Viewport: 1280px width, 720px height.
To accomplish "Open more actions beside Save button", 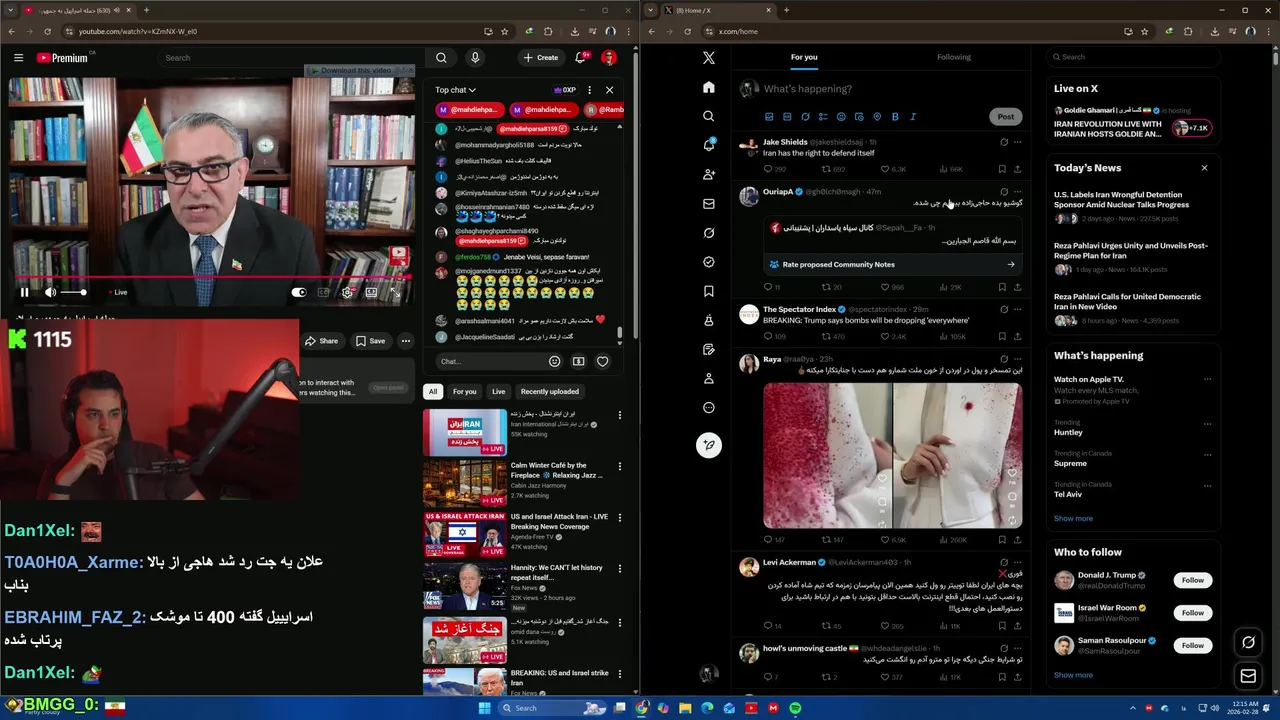I will [405, 341].
